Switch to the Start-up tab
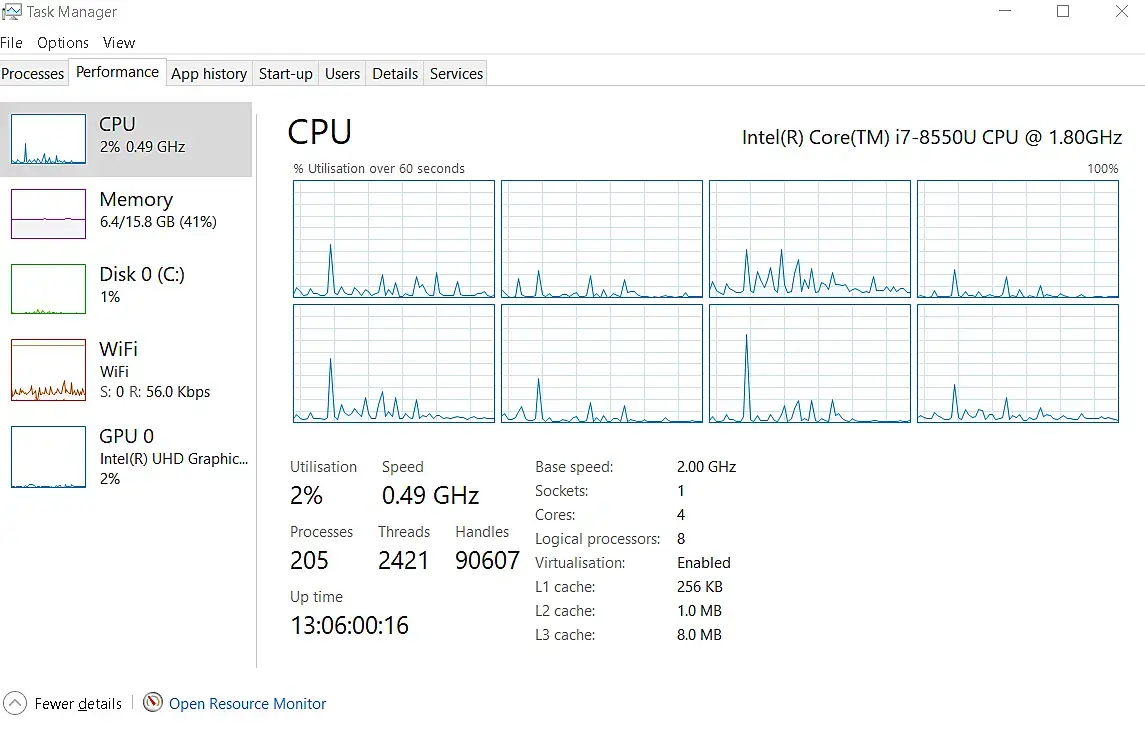The height and width of the screenshot is (732, 1145). pyautogui.click(x=286, y=74)
